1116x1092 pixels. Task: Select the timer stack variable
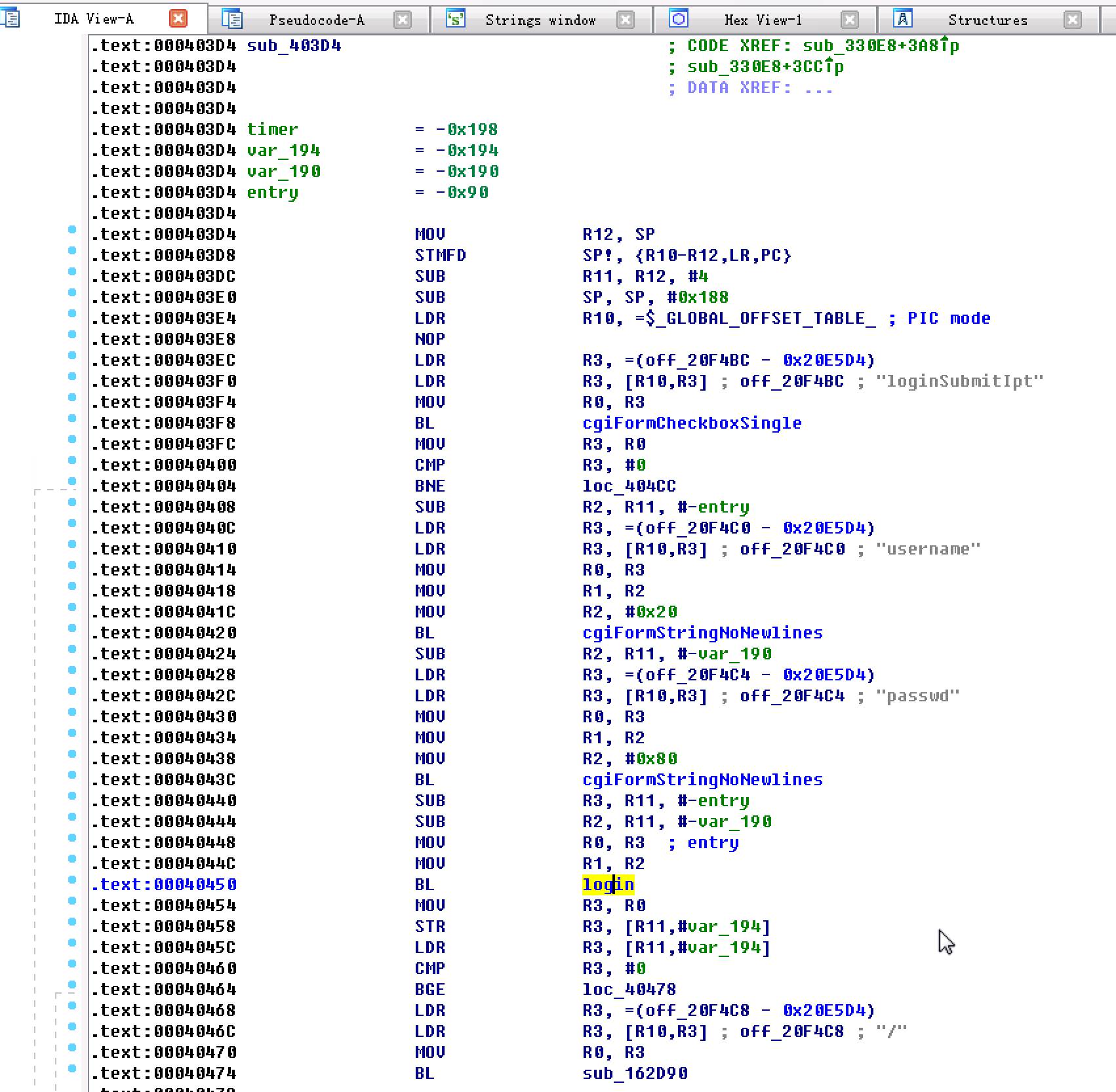click(272, 129)
